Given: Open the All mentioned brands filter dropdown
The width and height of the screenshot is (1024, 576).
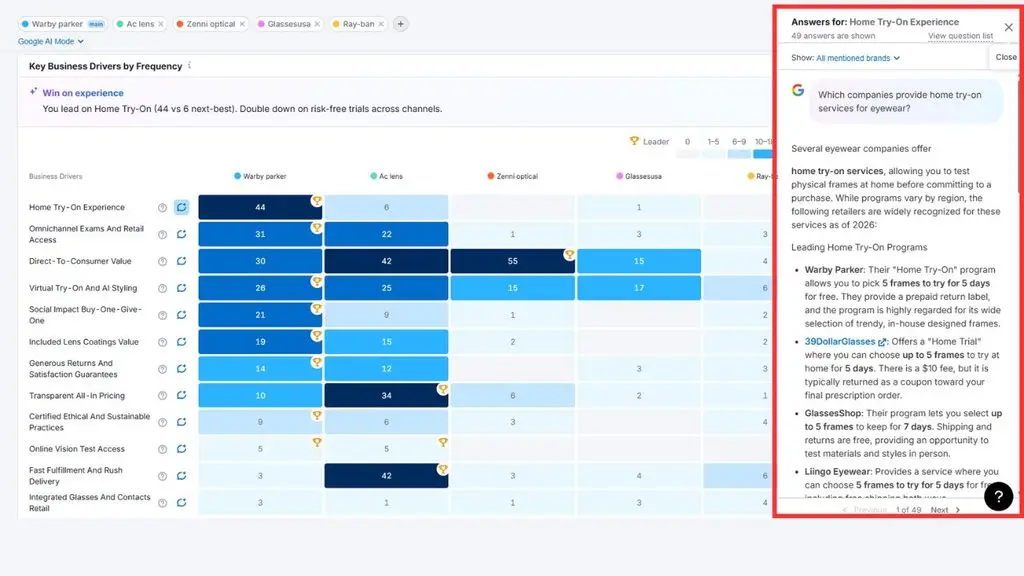Looking at the screenshot, I should click(x=858, y=58).
